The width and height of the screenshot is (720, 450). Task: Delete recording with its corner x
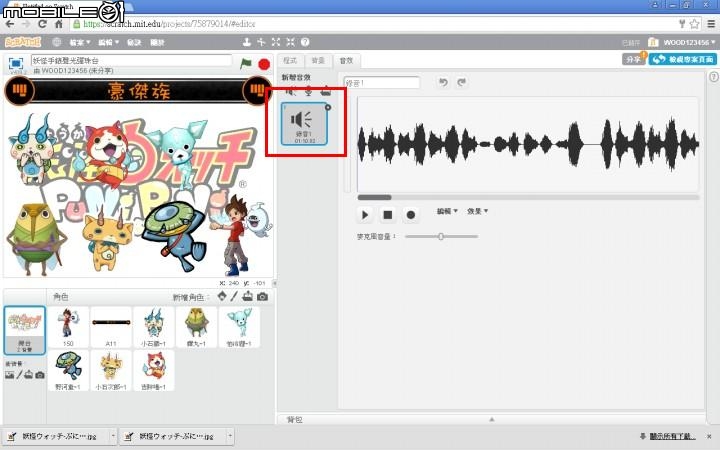point(327,107)
